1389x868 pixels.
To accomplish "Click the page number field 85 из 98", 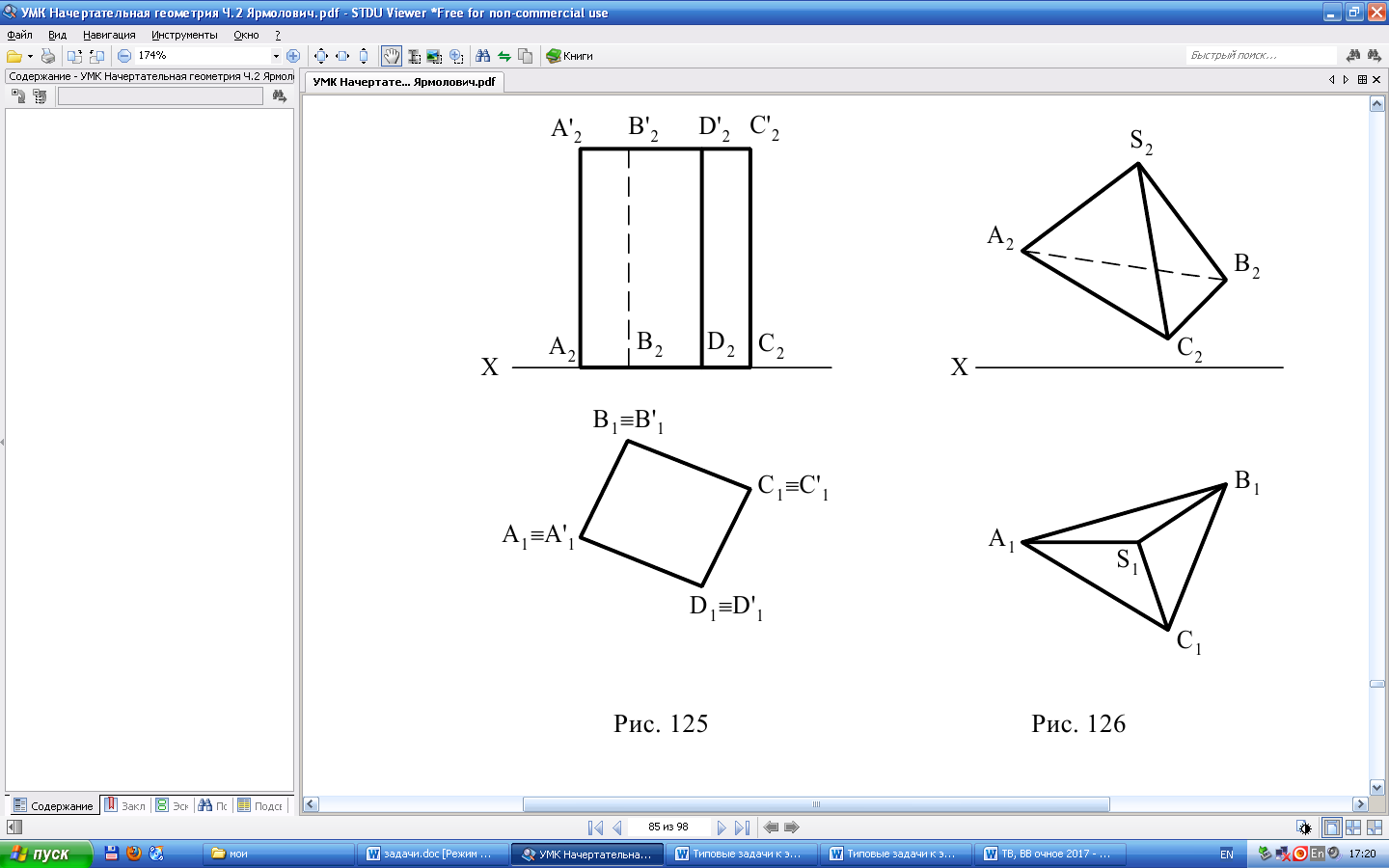I will pos(668,827).
